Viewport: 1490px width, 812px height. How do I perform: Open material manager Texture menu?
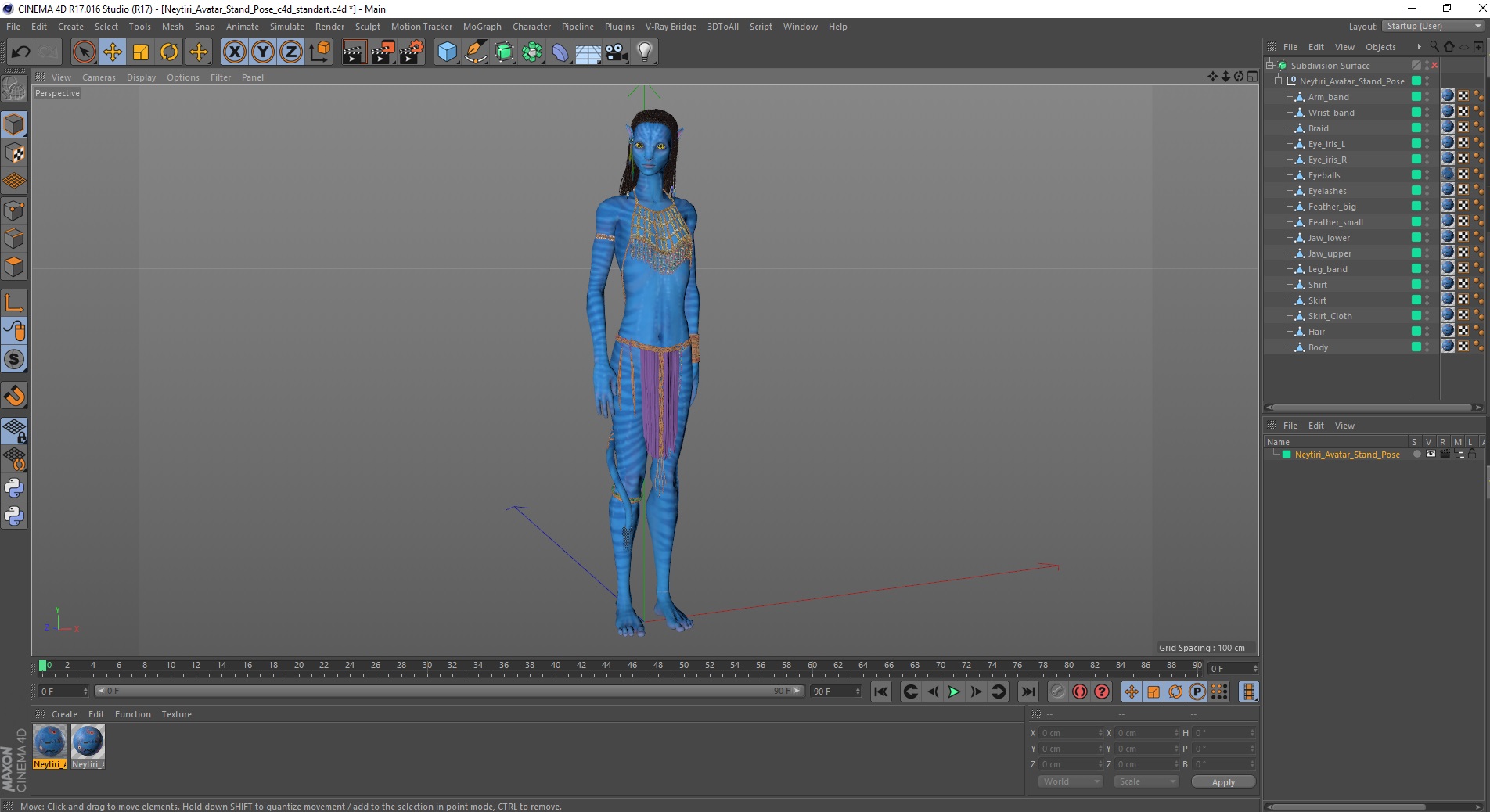click(176, 714)
